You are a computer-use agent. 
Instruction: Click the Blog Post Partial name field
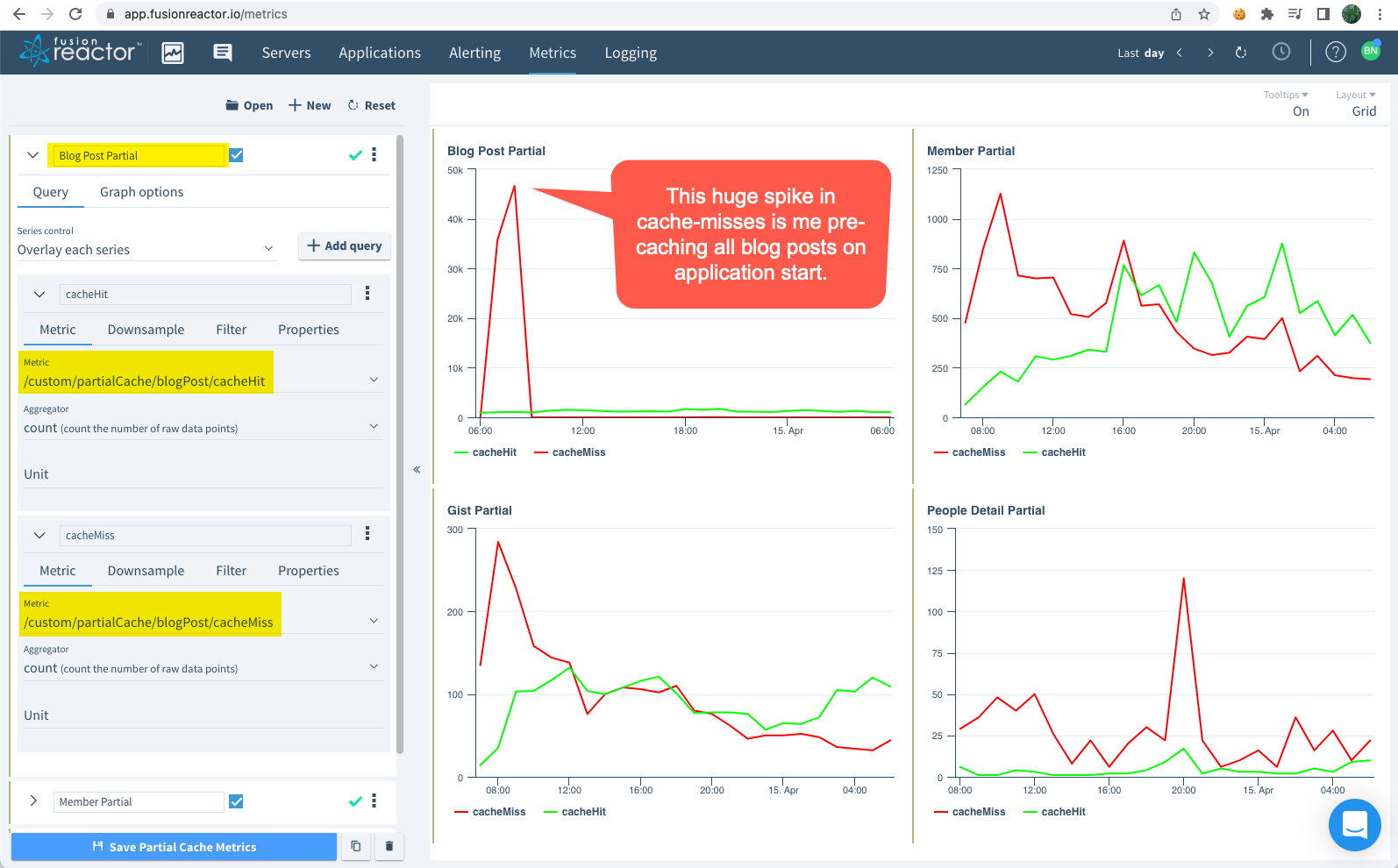(x=139, y=156)
